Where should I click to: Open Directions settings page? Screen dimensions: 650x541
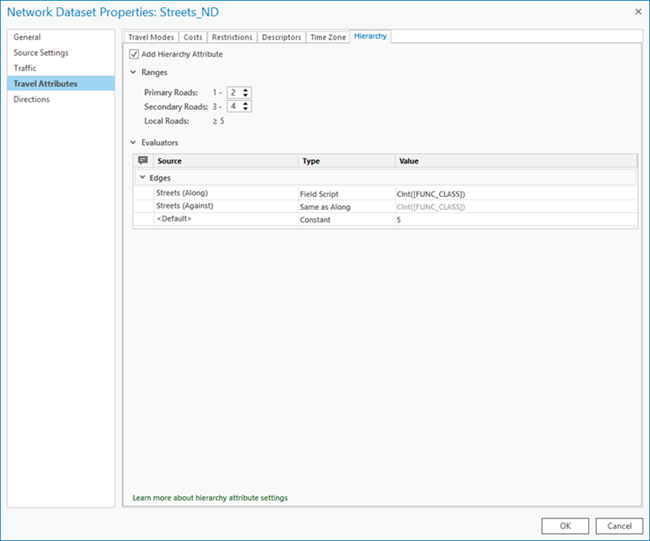click(x=31, y=99)
